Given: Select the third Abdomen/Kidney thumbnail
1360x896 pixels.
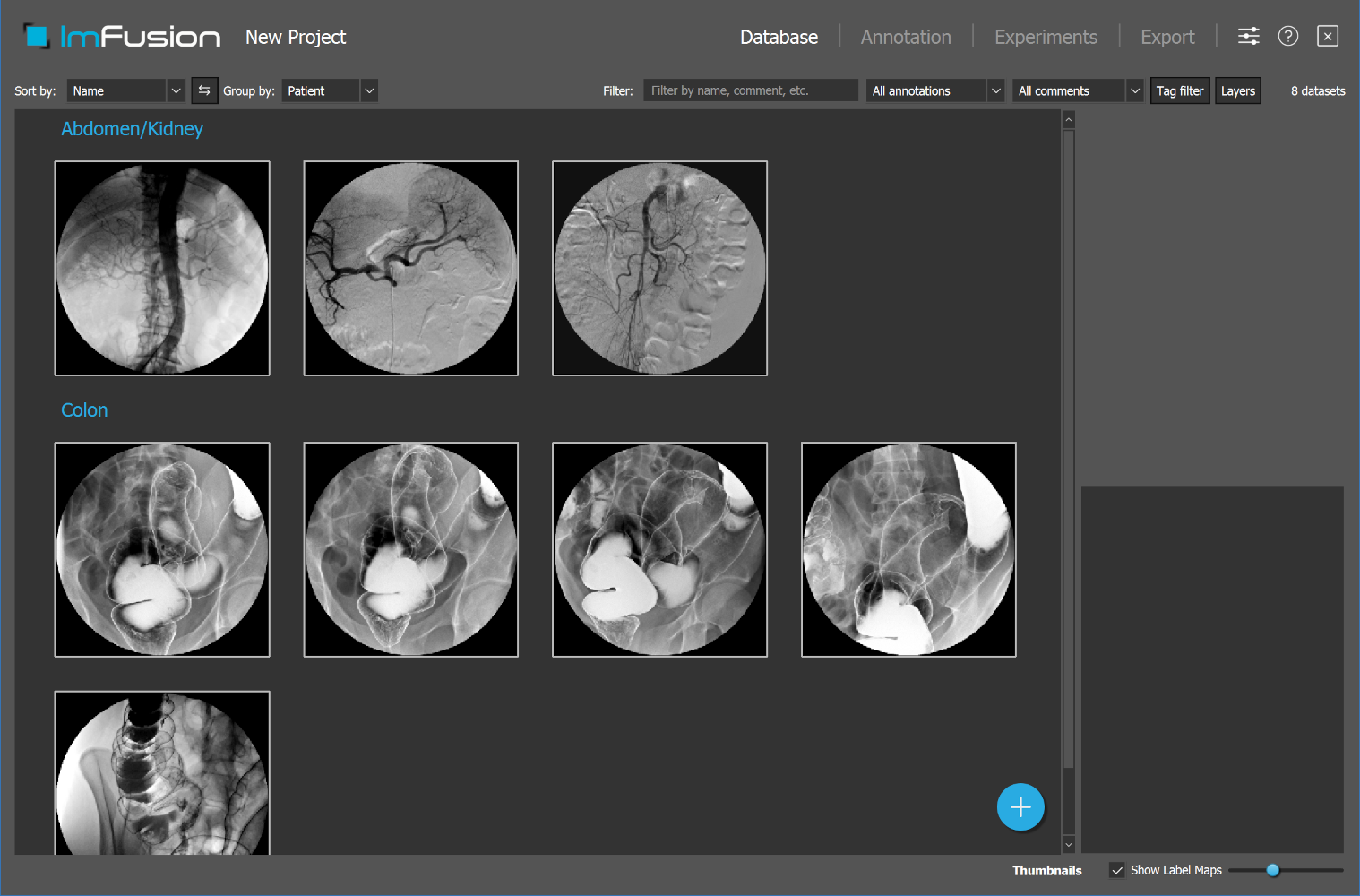Looking at the screenshot, I should pos(660,268).
